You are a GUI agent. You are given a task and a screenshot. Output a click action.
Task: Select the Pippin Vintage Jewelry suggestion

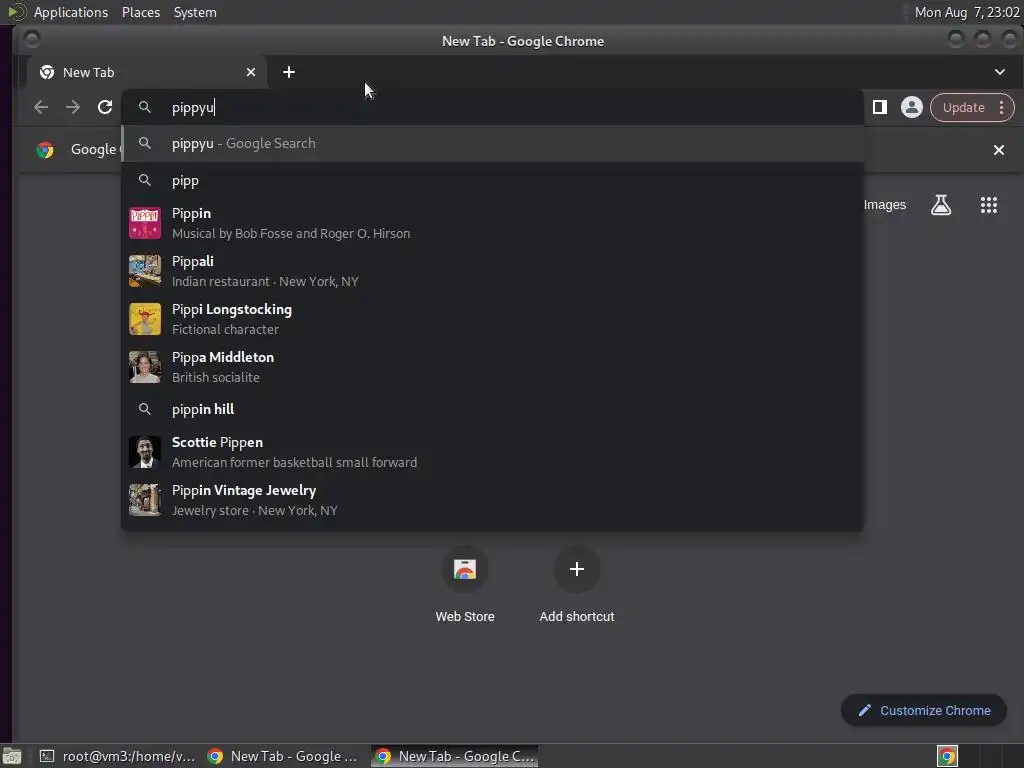pyautogui.click(x=493, y=500)
